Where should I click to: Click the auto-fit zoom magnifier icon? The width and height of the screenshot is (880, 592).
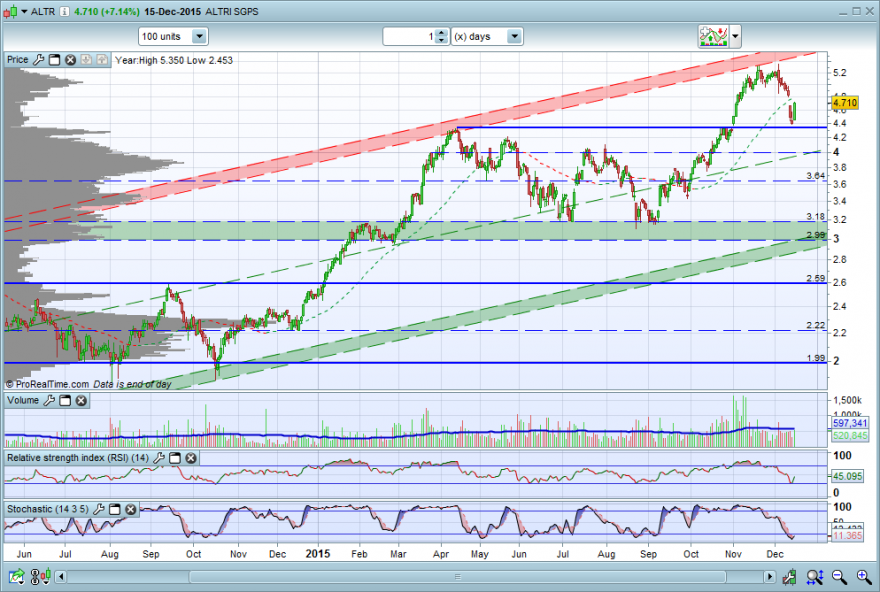tap(815, 576)
